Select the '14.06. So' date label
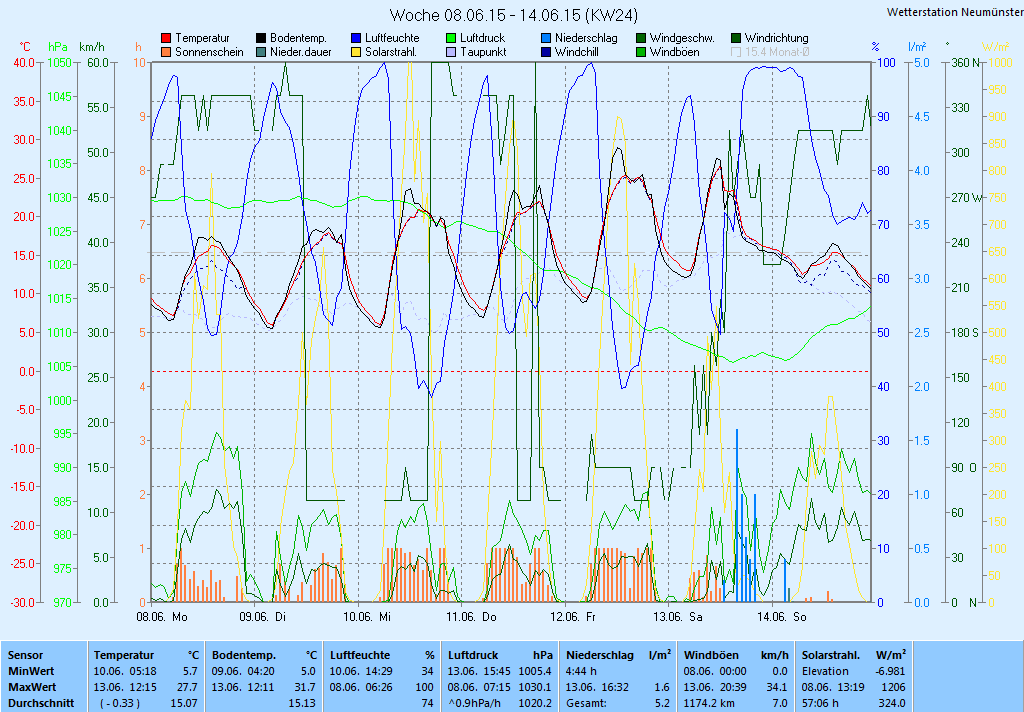 [782, 617]
